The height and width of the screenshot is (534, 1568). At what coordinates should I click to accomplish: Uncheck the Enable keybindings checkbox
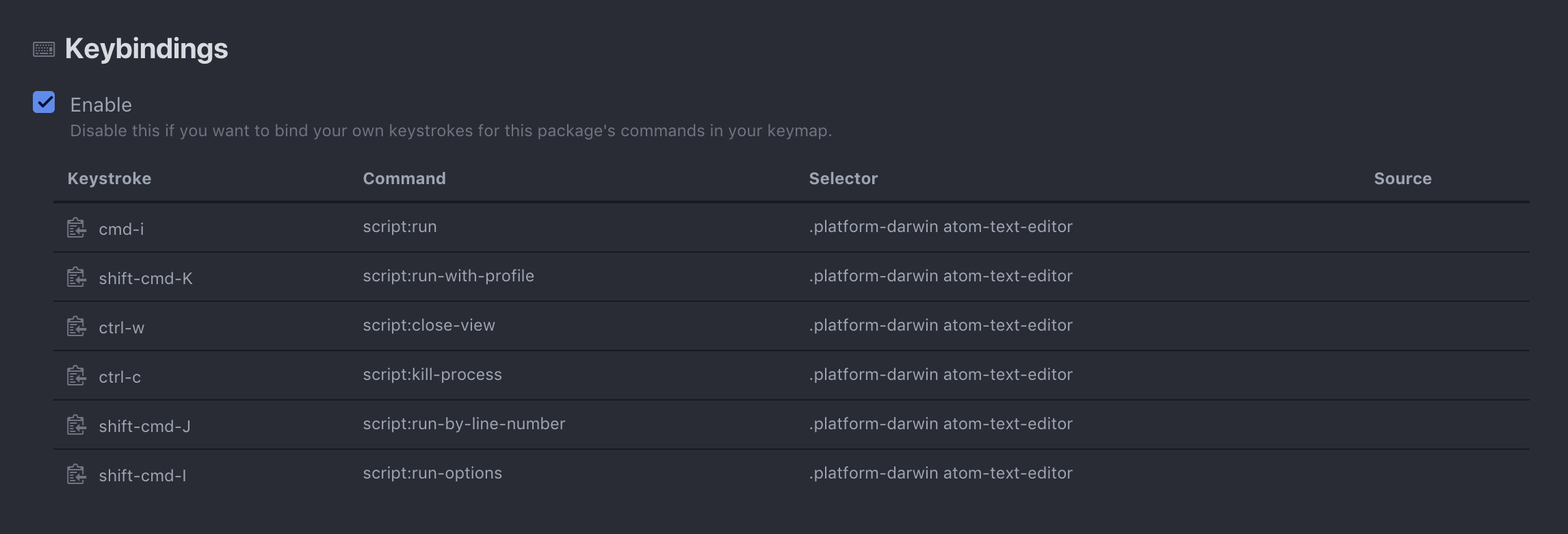pos(44,103)
